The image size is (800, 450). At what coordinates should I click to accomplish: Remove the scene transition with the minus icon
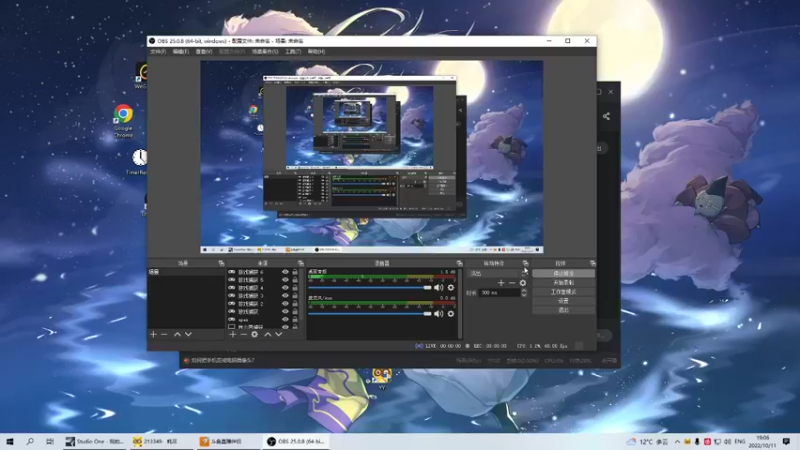click(512, 283)
